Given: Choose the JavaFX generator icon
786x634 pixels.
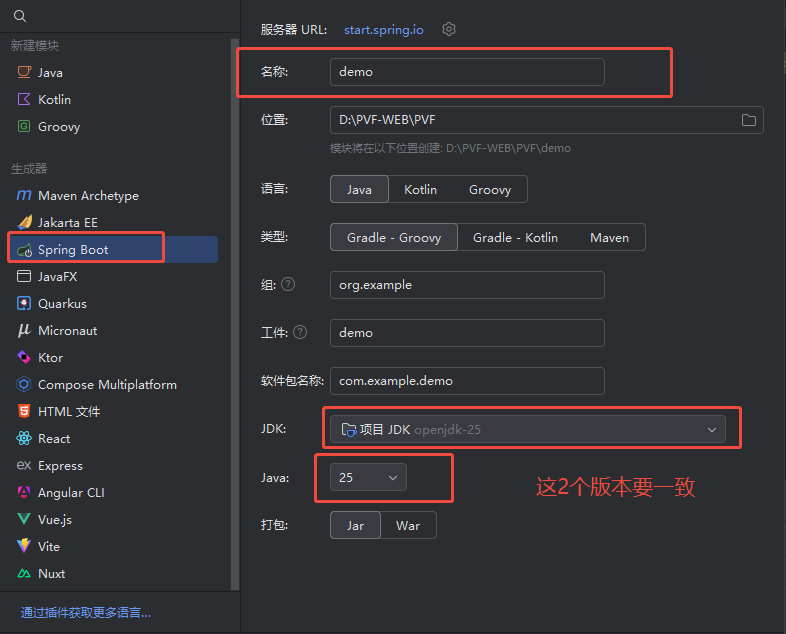Looking at the screenshot, I should [x=24, y=276].
